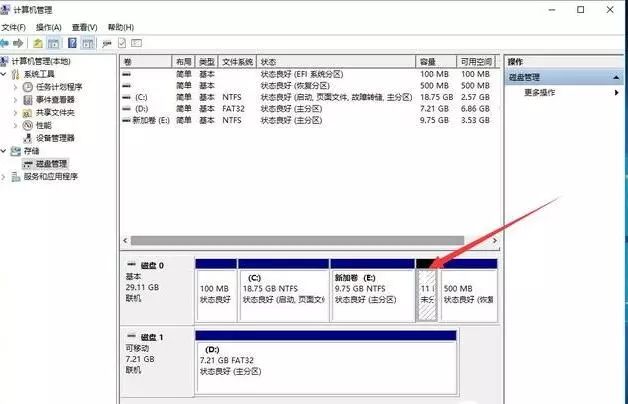The width and height of the screenshot is (628, 404).
Task: Select 任务计划程序 in the tree
Action: pyautogui.click(x=59, y=87)
